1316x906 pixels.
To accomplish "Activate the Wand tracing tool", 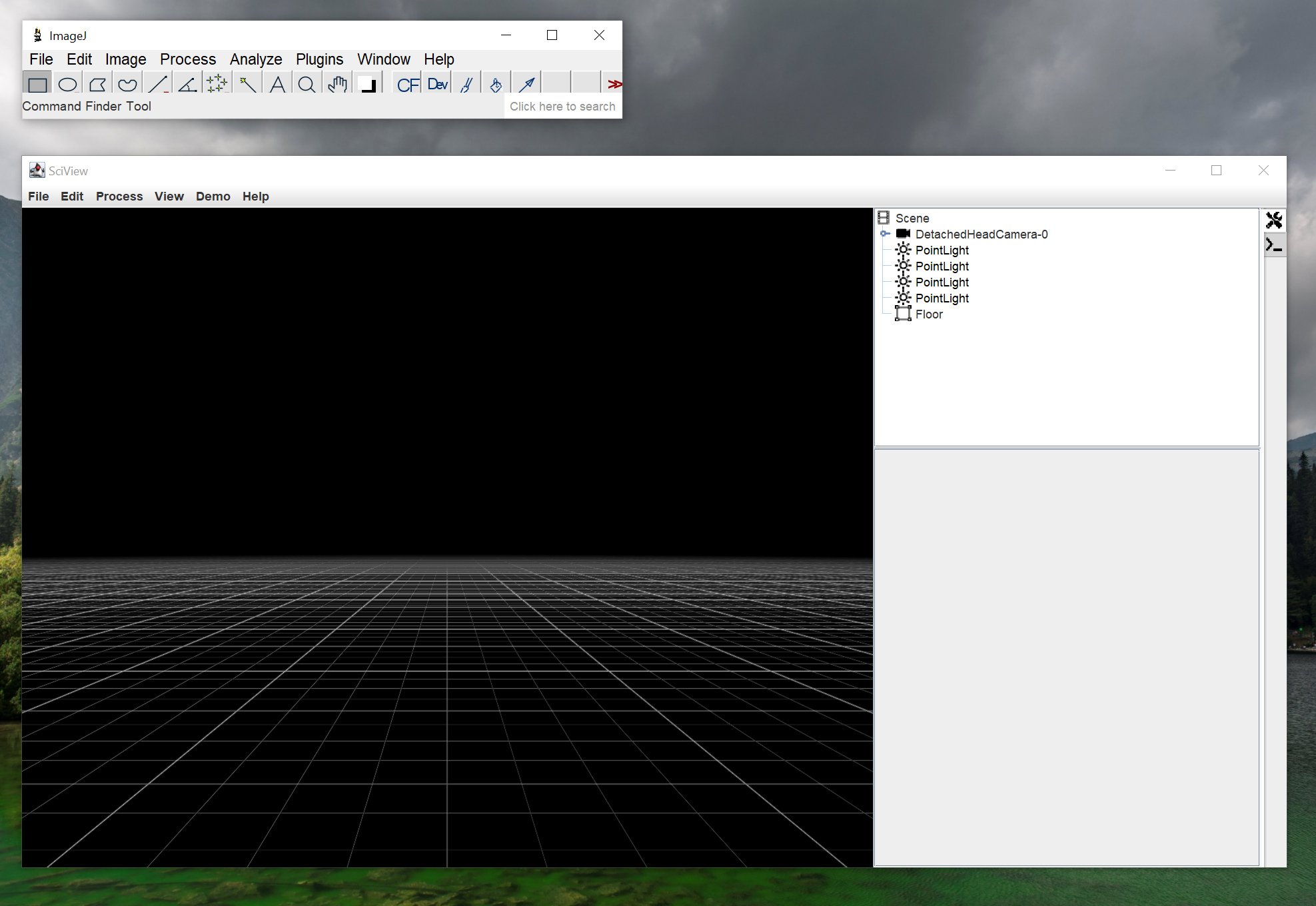I will coord(247,84).
